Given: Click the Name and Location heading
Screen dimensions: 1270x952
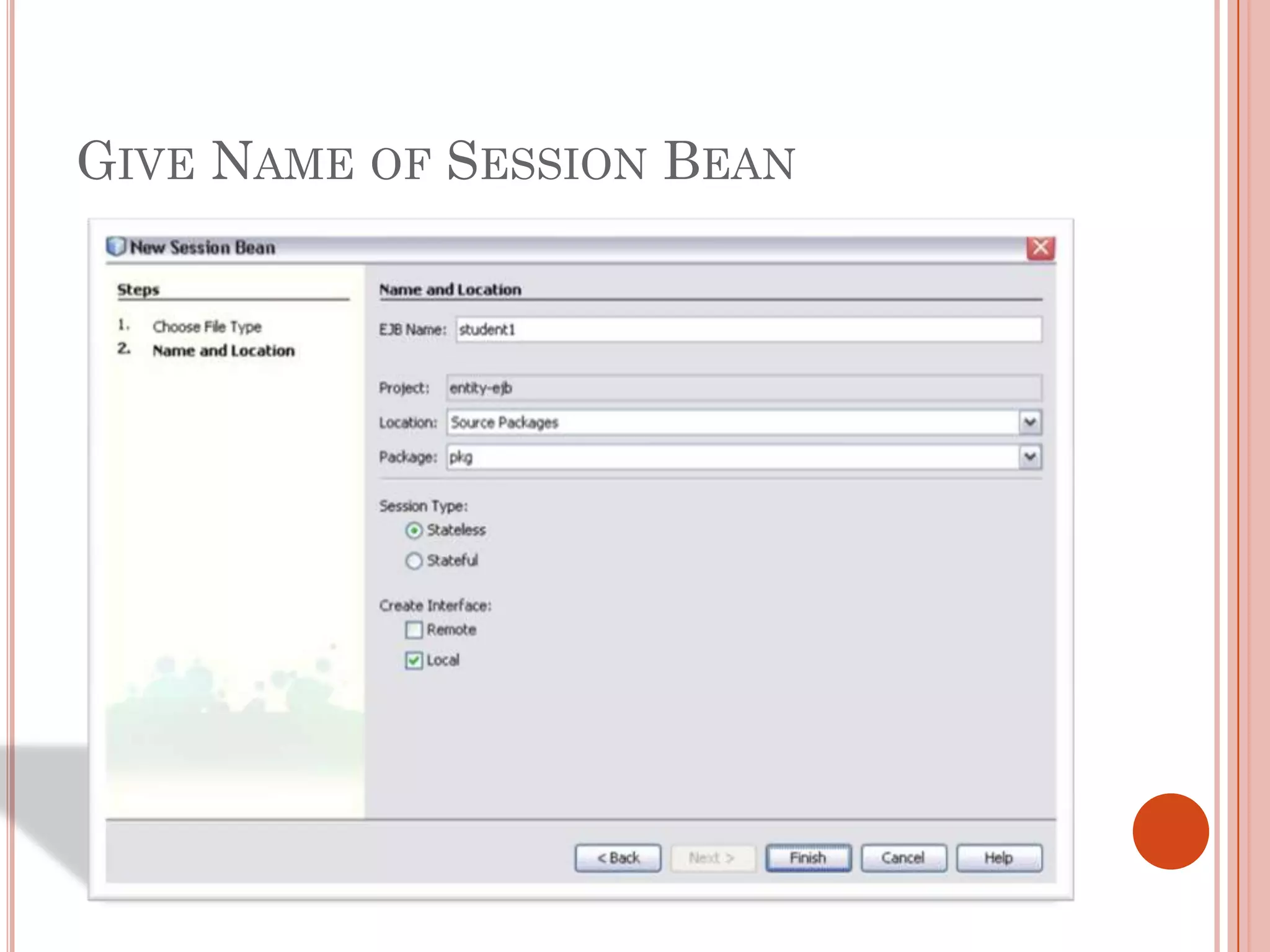Looking at the screenshot, I should point(450,289).
